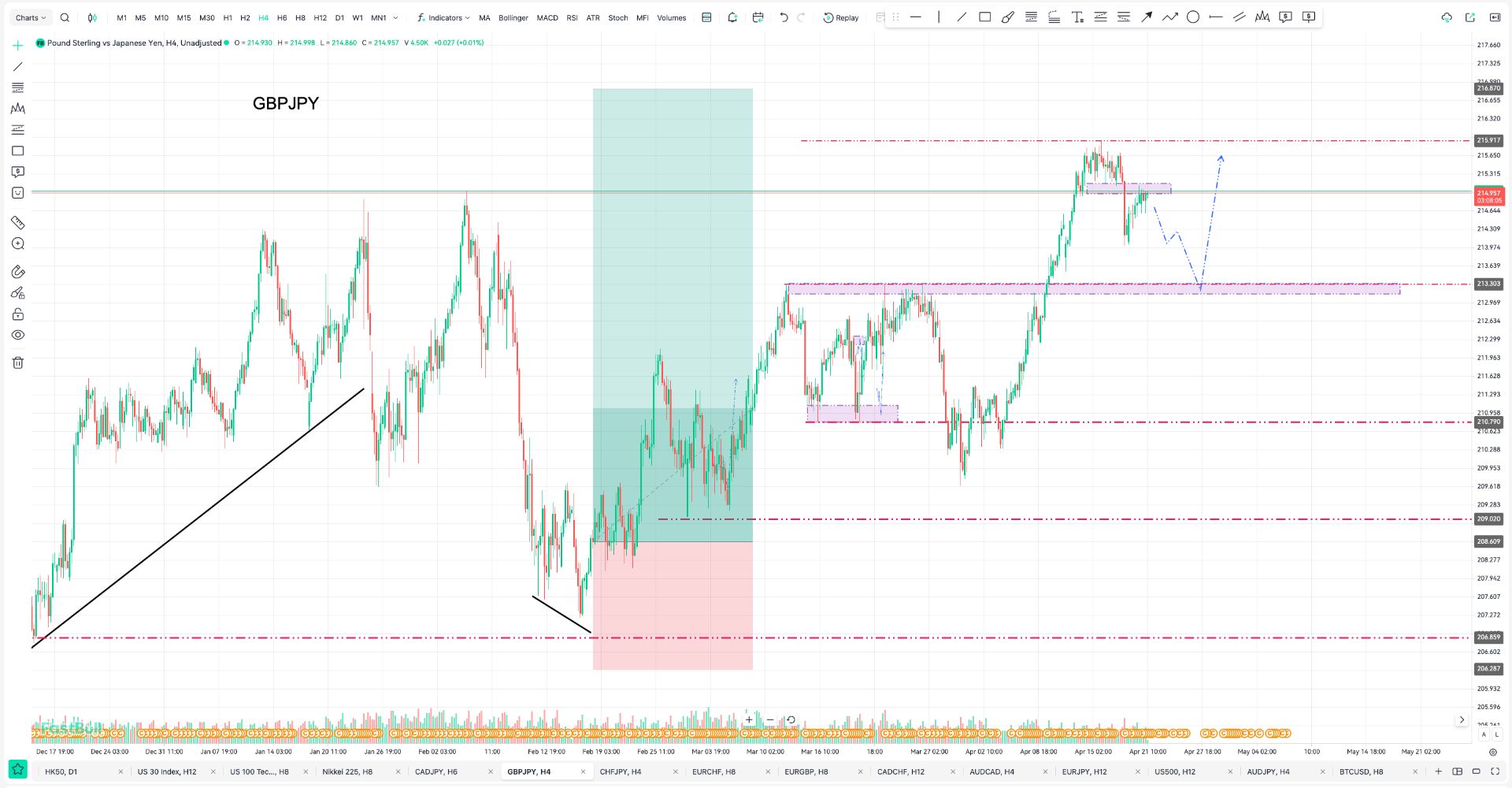Click the 213.303 price level label
The width and height of the screenshot is (1512, 788).
[1488, 284]
